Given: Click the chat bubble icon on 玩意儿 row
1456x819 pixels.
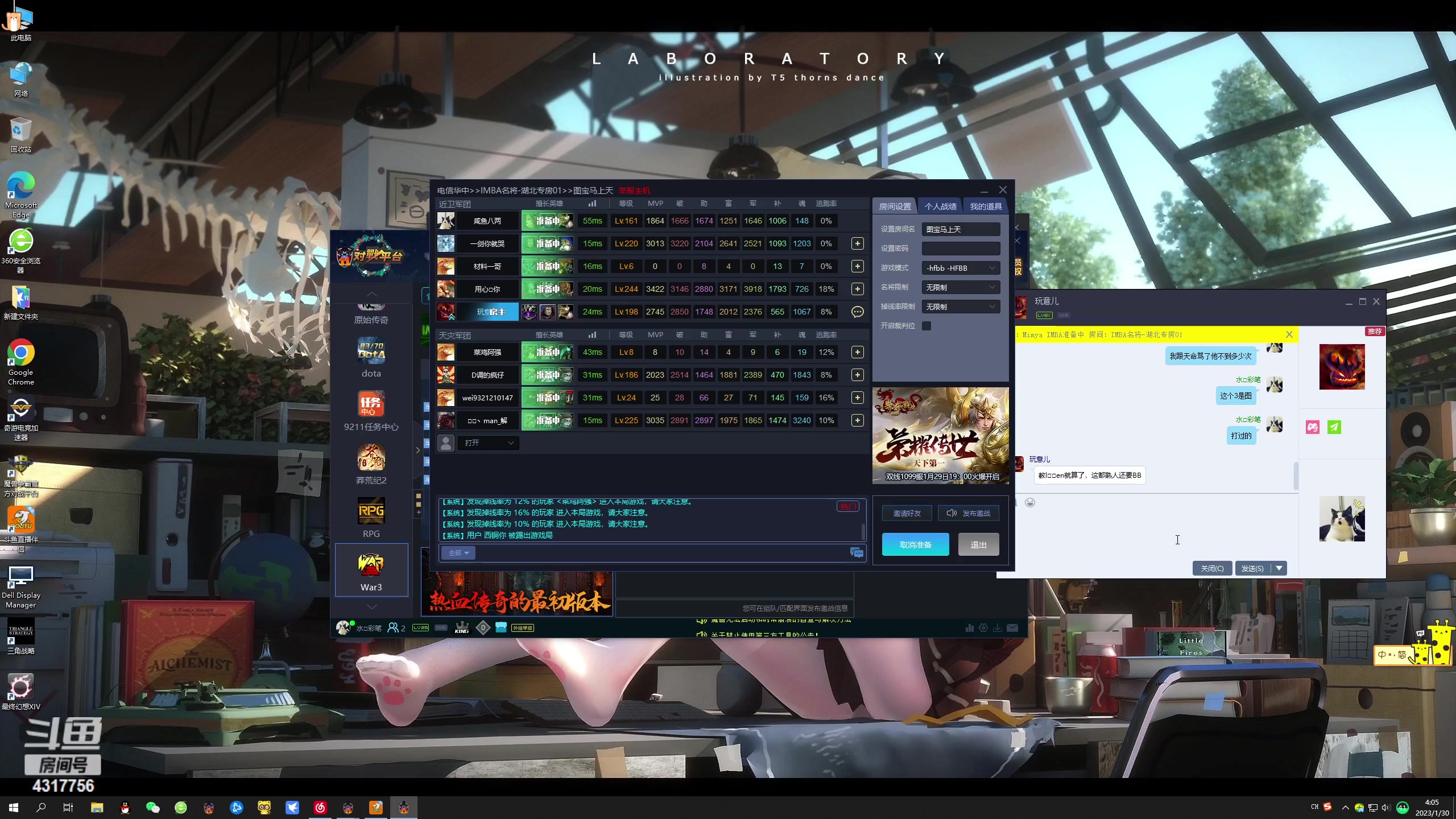Looking at the screenshot, I should click(857, 312).
